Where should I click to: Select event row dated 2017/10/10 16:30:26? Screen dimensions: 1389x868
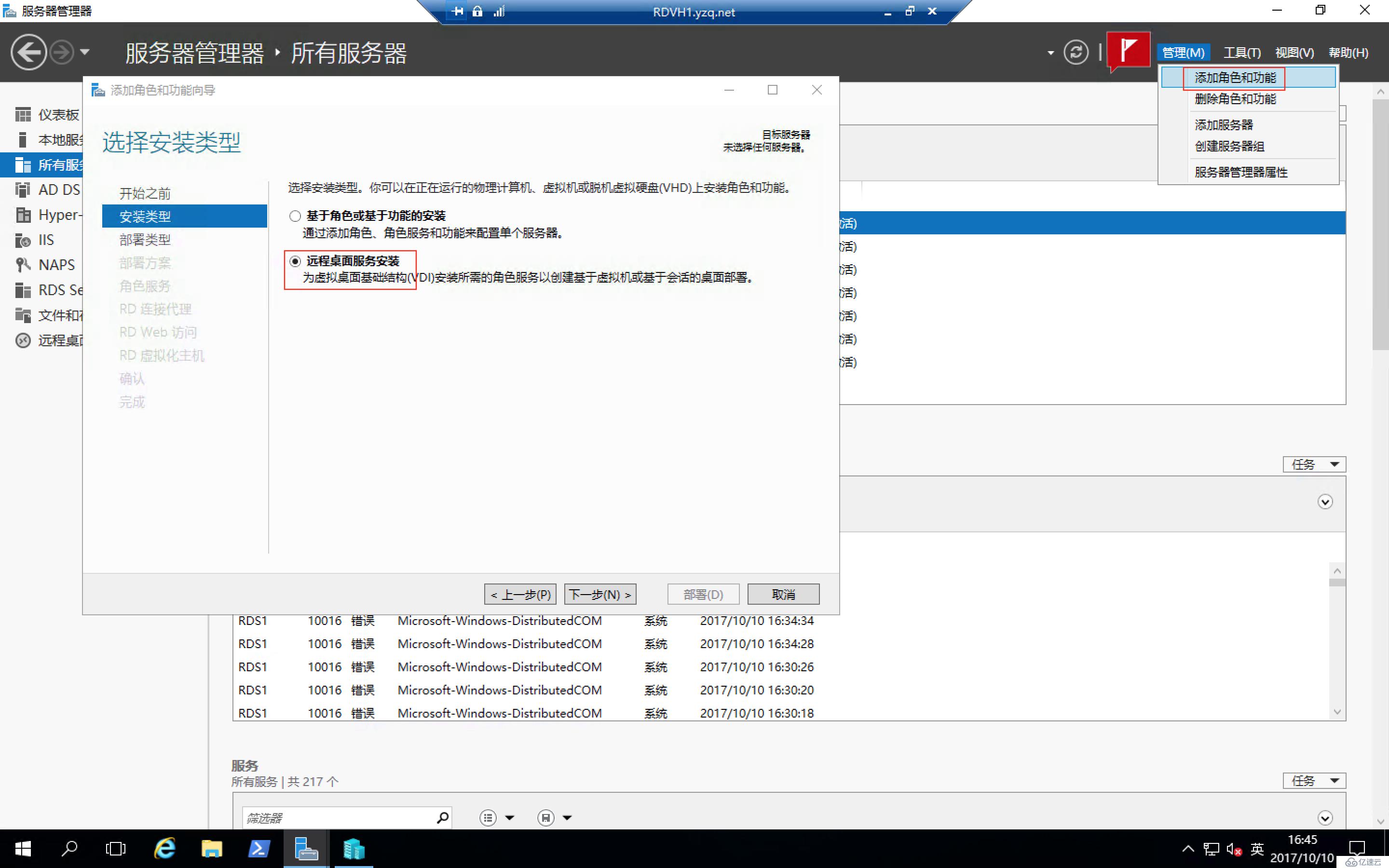[781, 666]
